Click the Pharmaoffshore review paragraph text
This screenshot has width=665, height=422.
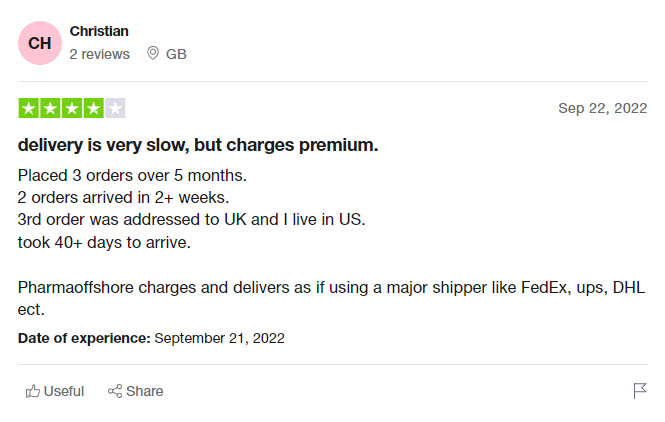331,299
